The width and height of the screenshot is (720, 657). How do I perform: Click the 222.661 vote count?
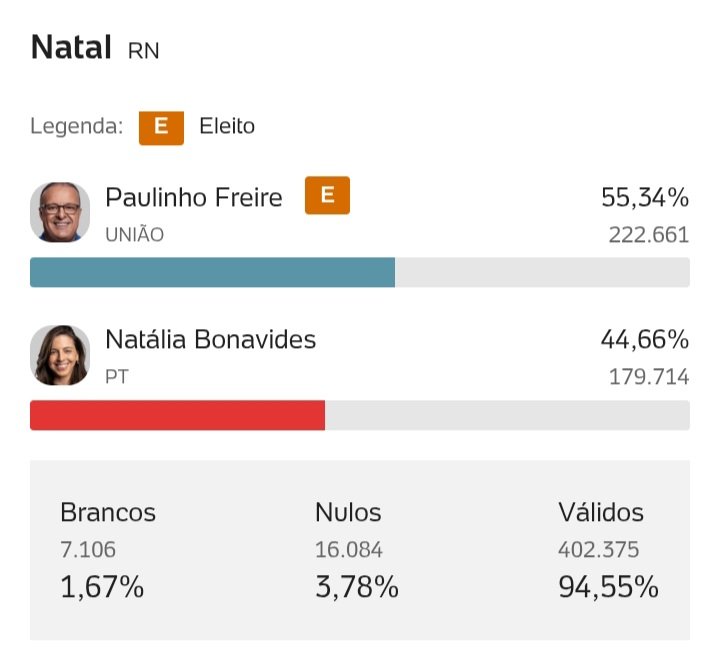coord(649,235)
